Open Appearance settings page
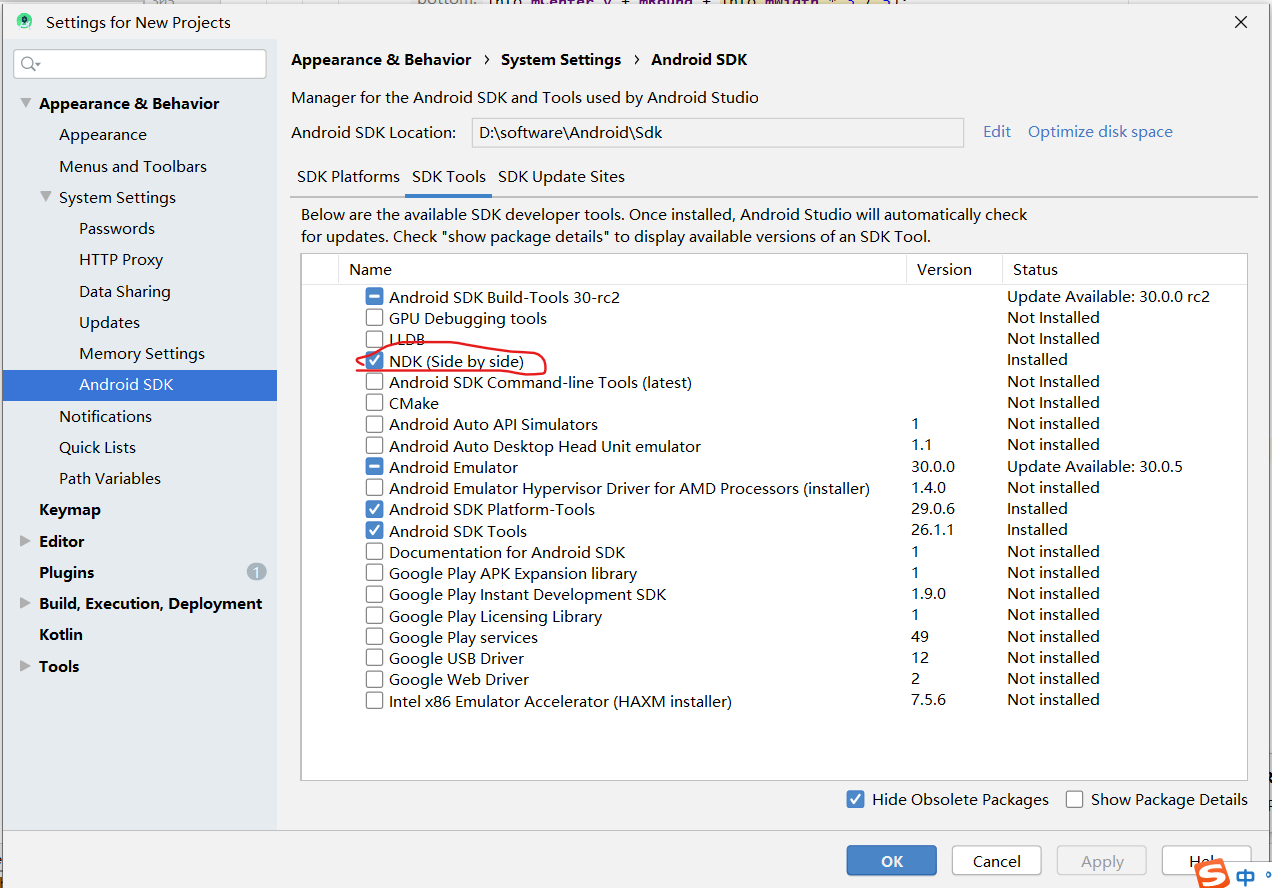The height and width of the screenshot is (888, 1272). pyautogui.click(x=103, y=134)
